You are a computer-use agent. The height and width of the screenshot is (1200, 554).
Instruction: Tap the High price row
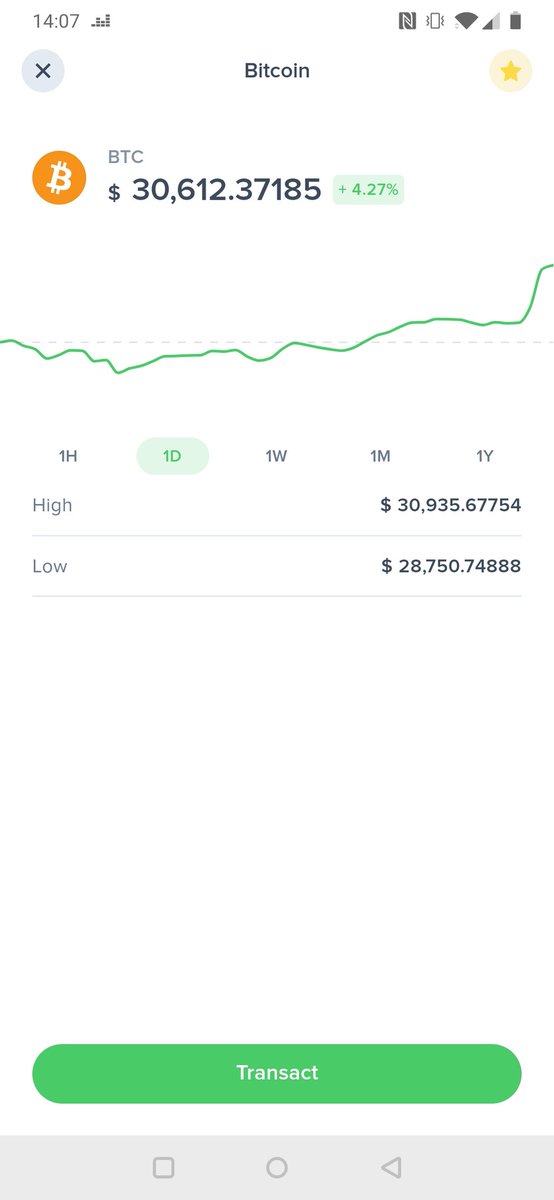tap(277, 505)
